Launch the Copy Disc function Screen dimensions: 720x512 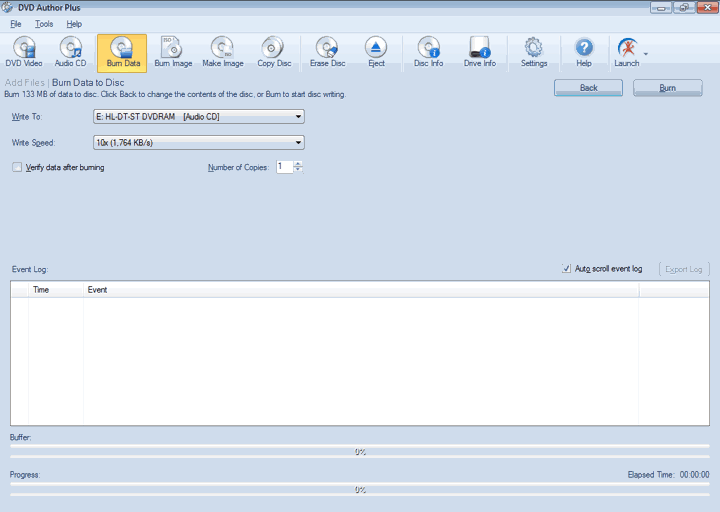pos(273,52)
